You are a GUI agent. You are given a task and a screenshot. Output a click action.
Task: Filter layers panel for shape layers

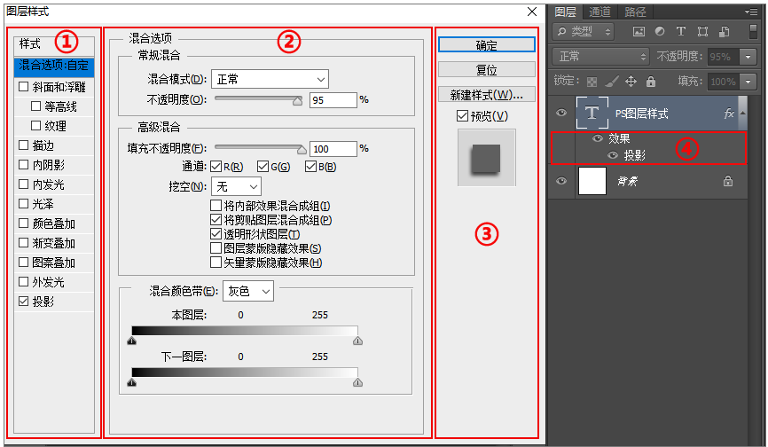[x=703, y=32]
